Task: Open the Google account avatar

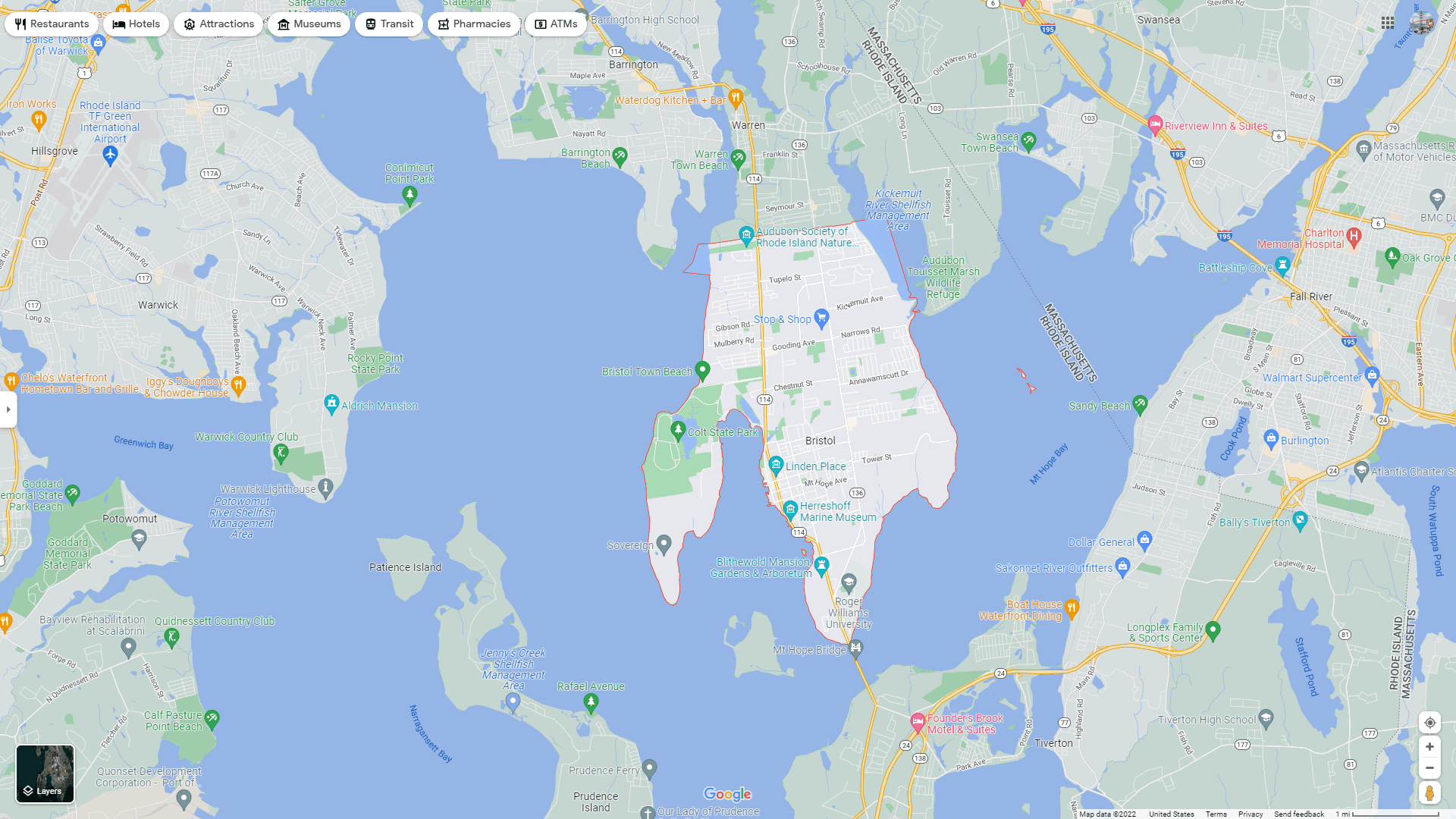Action: coord(1422,23)
